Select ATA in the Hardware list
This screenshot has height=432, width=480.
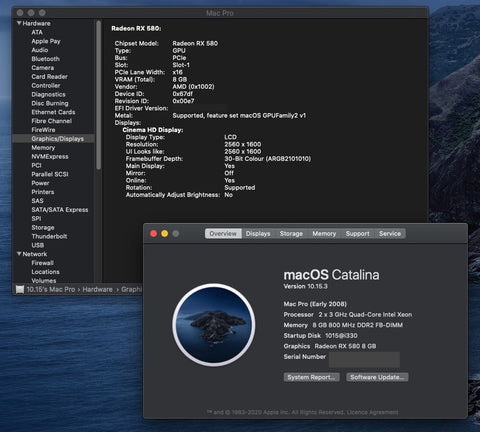pos(37,32)
